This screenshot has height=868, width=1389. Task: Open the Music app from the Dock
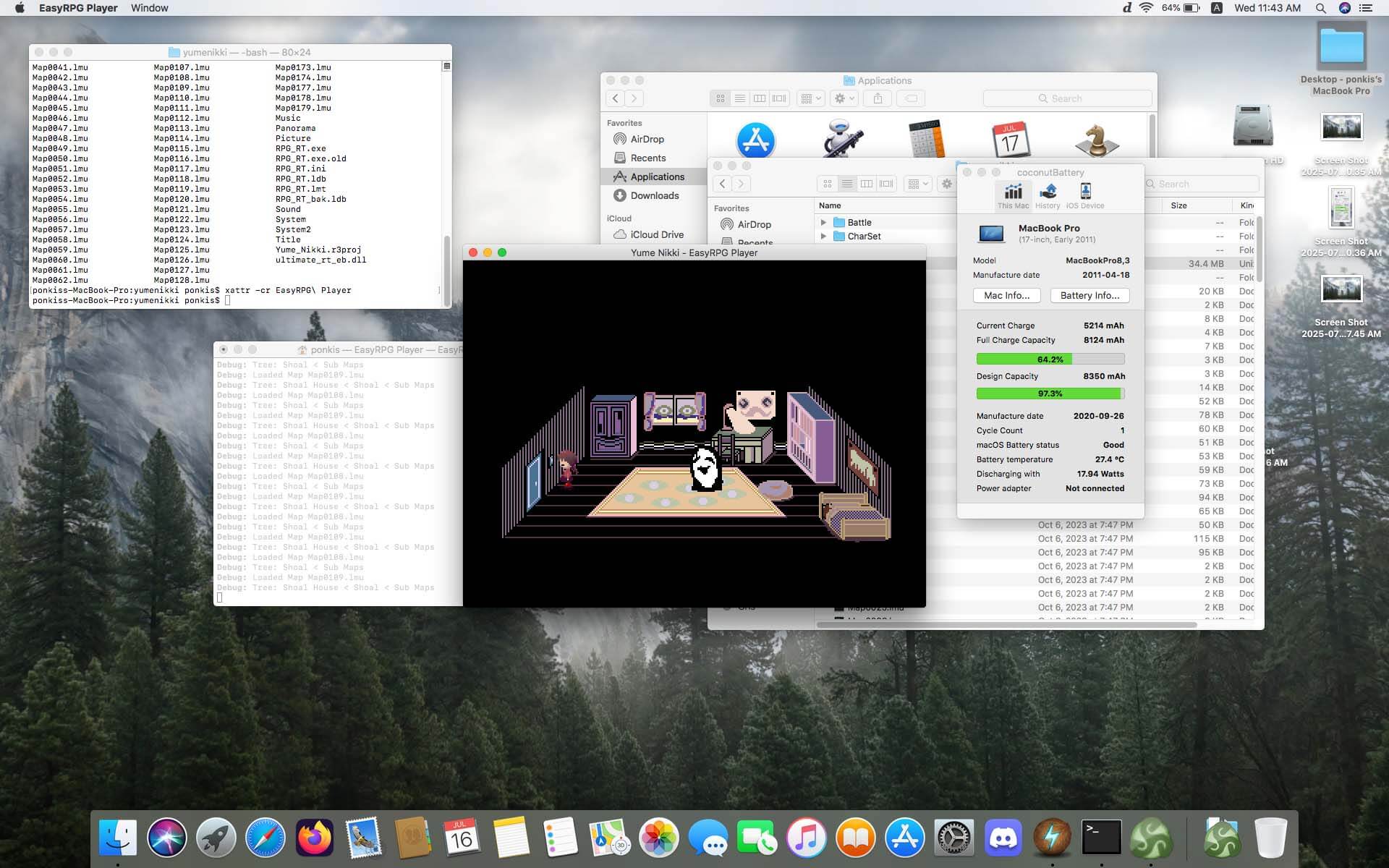click(806, 838)
